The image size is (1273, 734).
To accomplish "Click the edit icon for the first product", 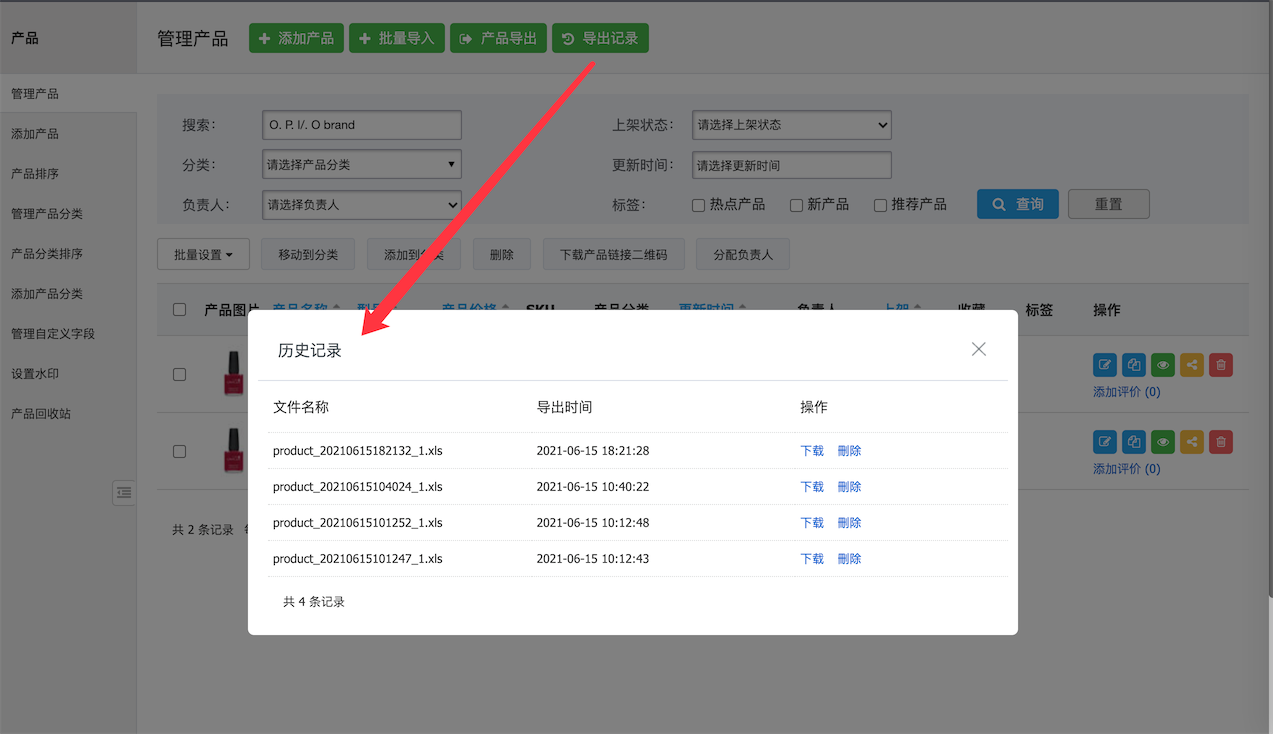I will click(x=1104, y=365).
